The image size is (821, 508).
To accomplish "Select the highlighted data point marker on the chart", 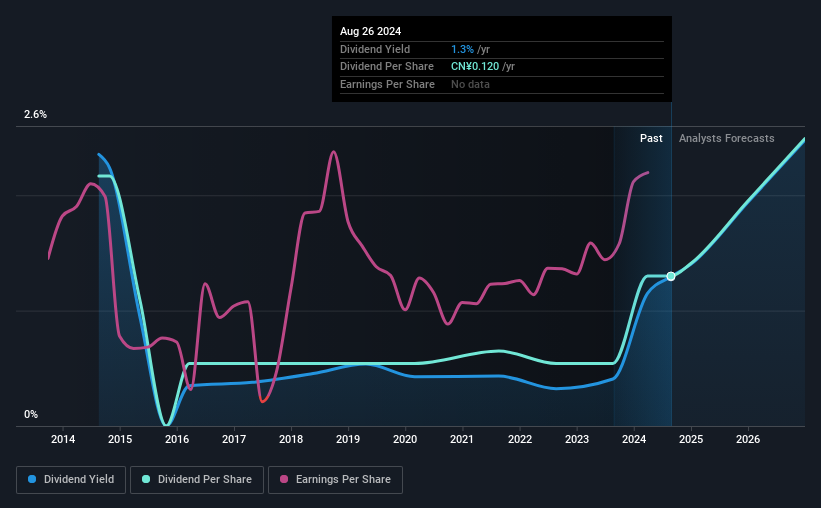I will click(x=671, y=276).
